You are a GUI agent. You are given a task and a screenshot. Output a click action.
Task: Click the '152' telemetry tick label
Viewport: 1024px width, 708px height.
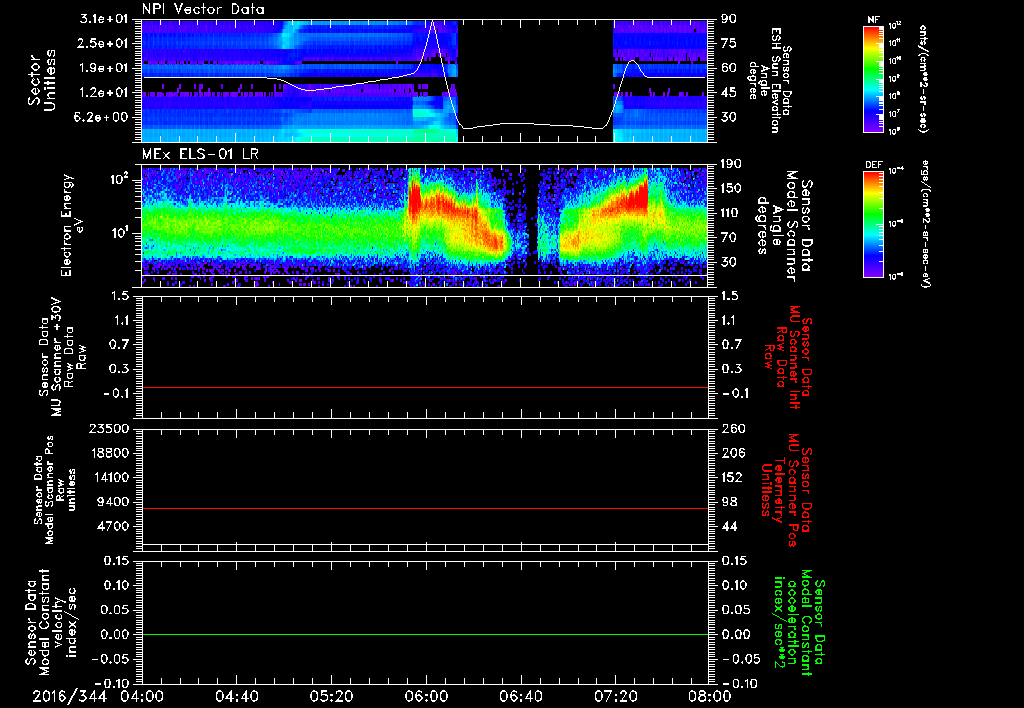(x=732, y=477)
